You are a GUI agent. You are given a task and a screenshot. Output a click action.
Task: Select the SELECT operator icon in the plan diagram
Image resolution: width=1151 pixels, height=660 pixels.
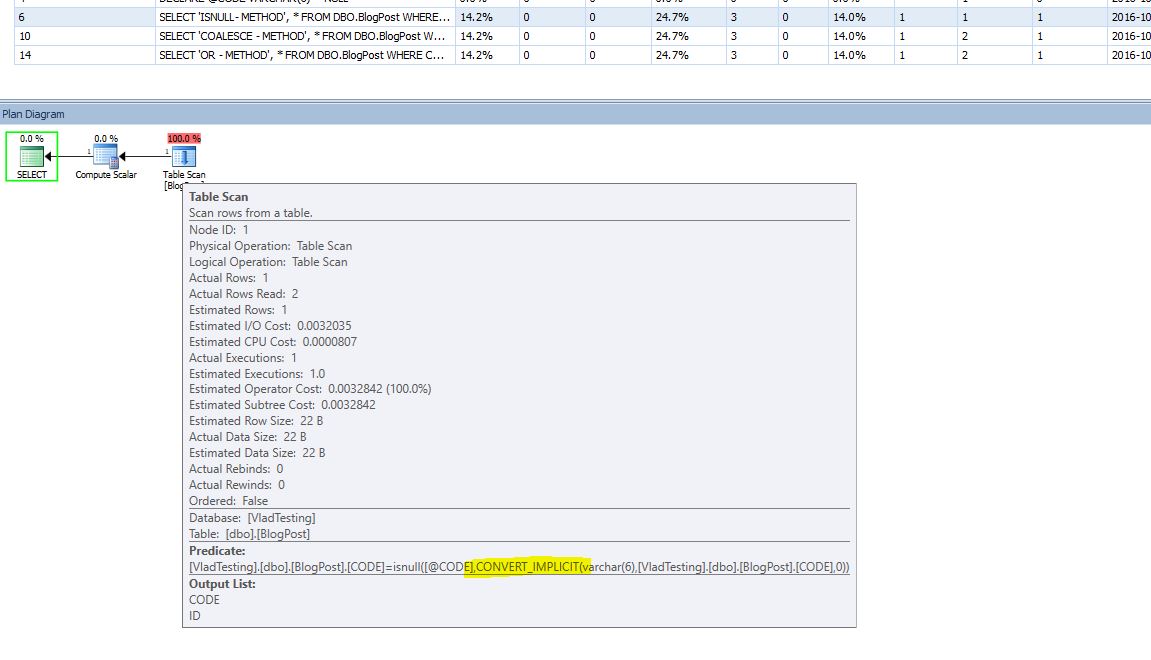[31, 155]
